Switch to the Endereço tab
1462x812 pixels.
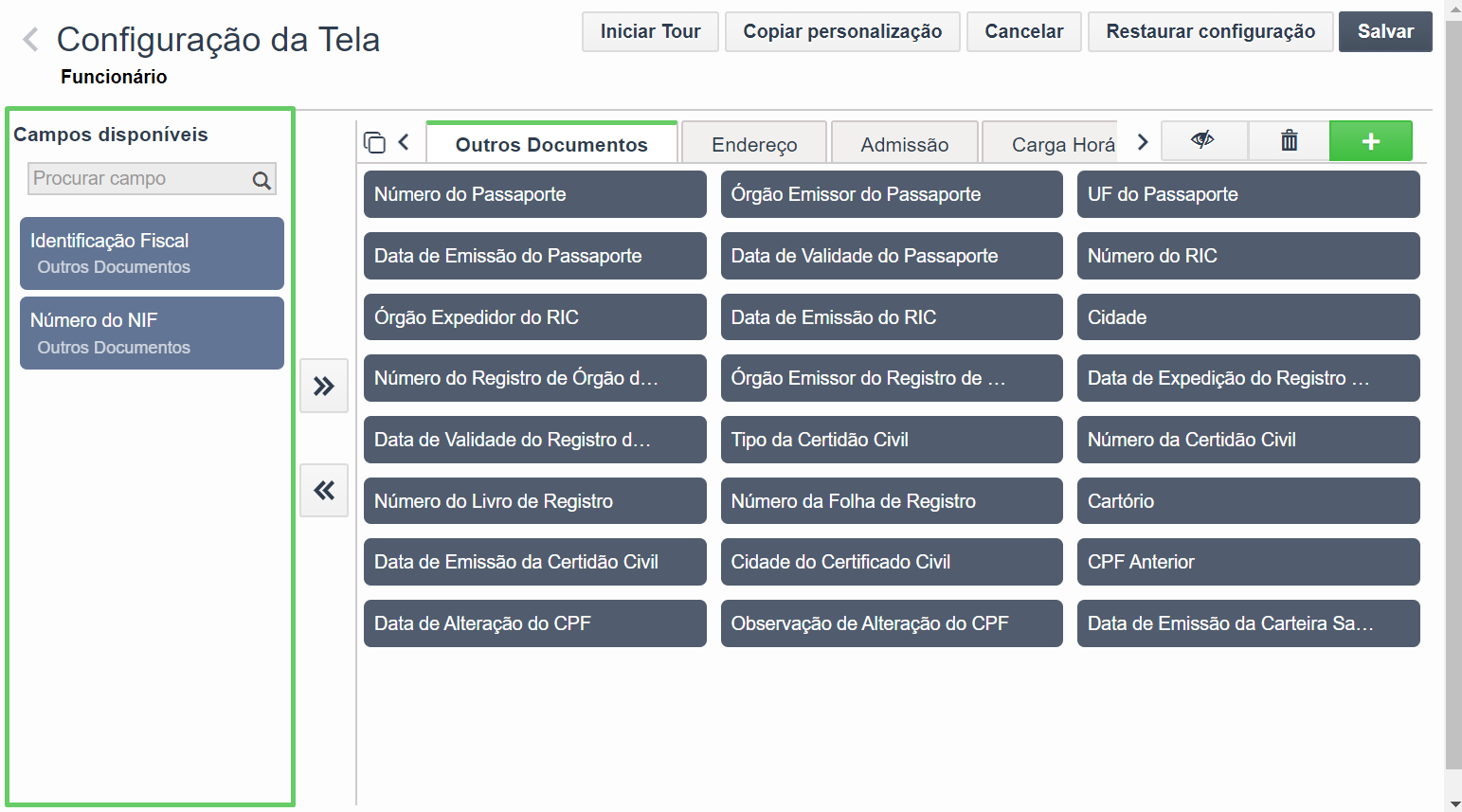click(754, 143)
